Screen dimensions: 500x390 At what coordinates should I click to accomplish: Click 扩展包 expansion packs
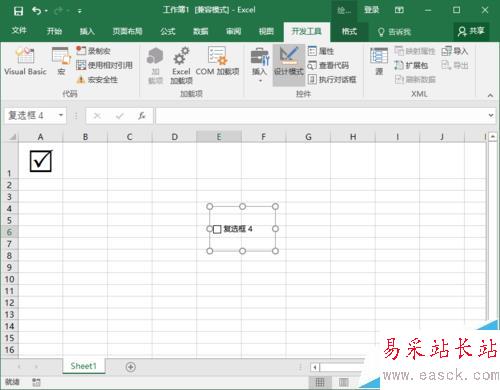(411, 65)
